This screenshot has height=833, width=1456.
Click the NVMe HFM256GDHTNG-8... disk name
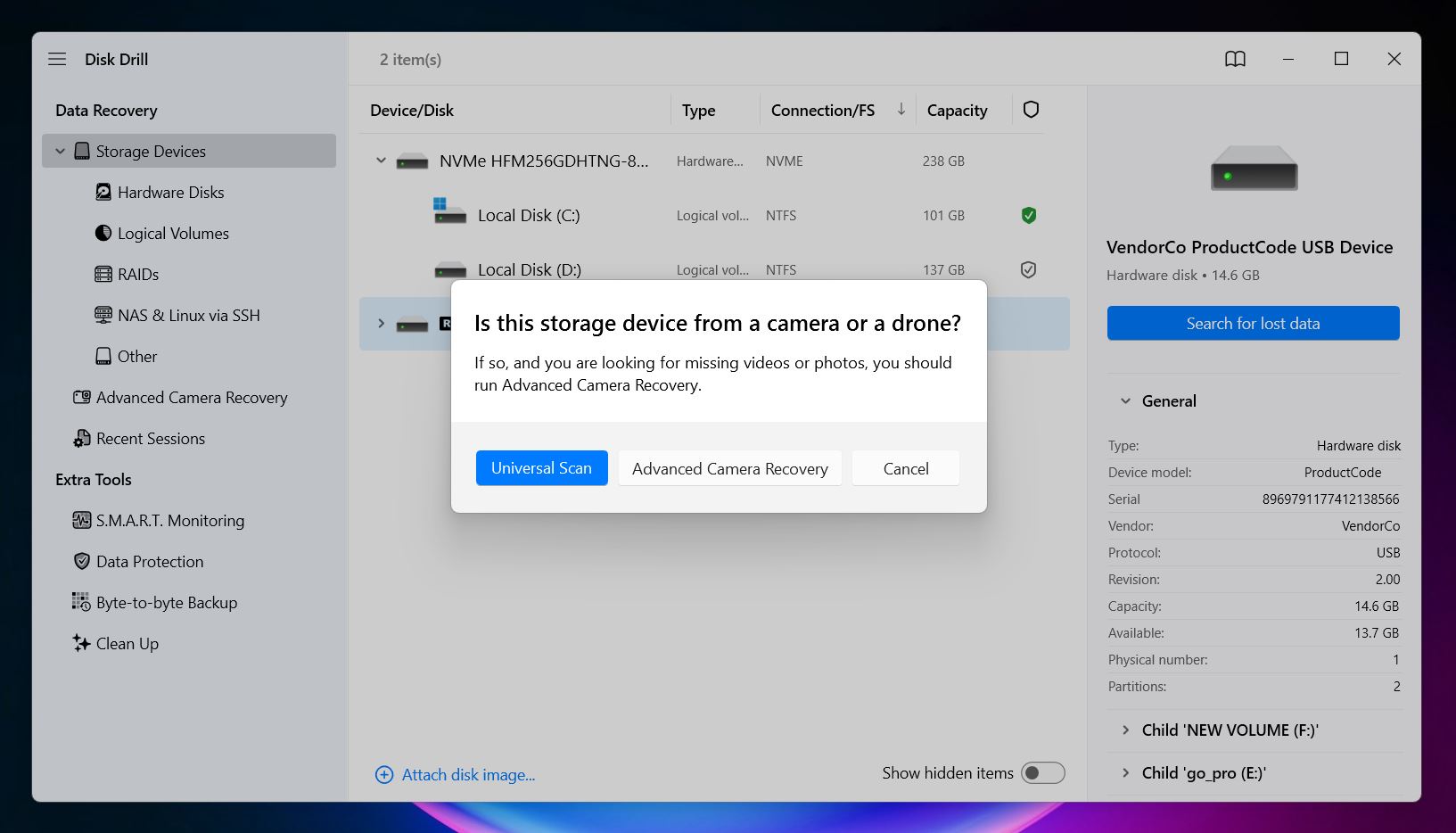(x=544, y=161)
